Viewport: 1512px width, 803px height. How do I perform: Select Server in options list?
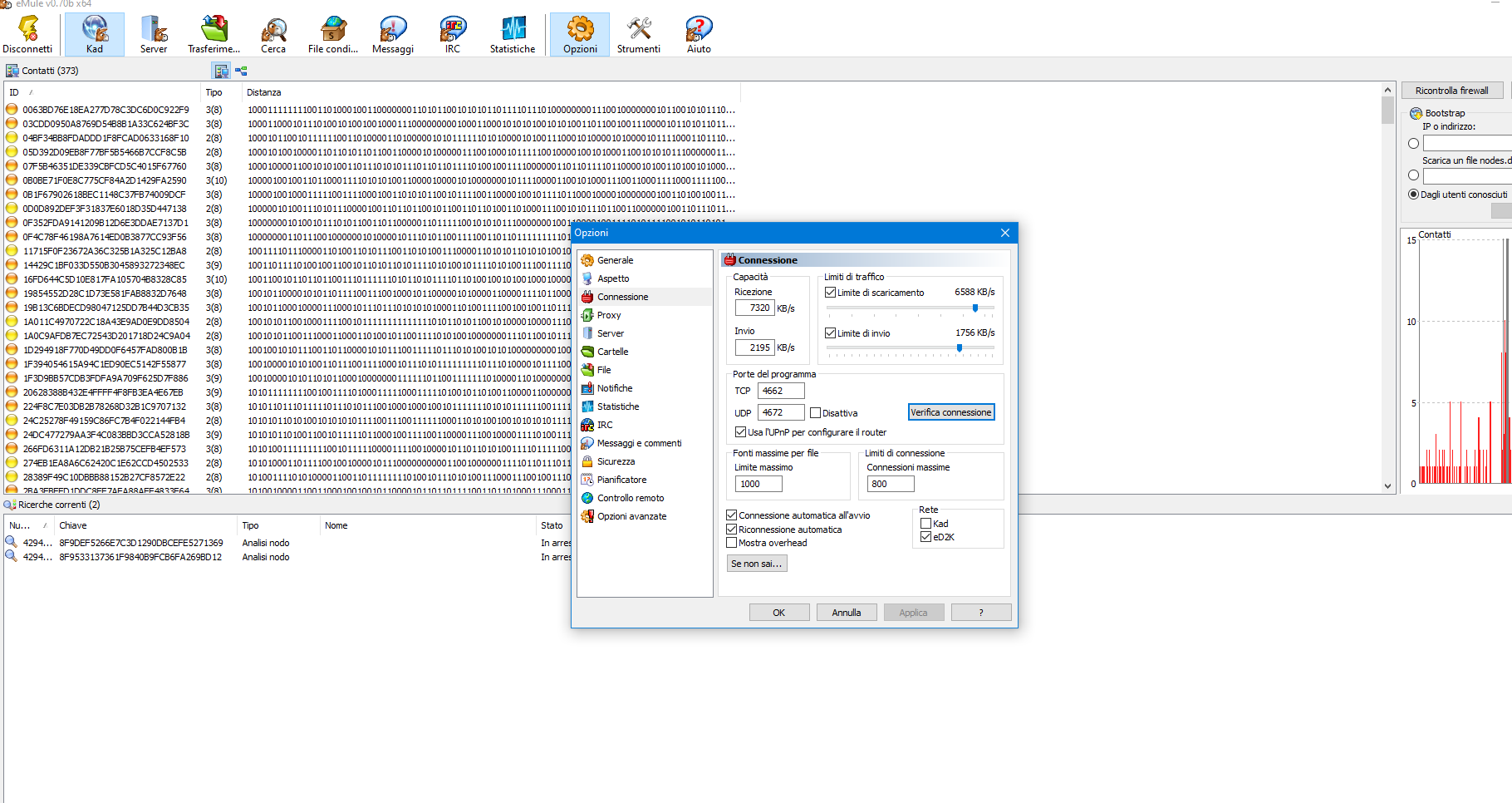(611, 333)
